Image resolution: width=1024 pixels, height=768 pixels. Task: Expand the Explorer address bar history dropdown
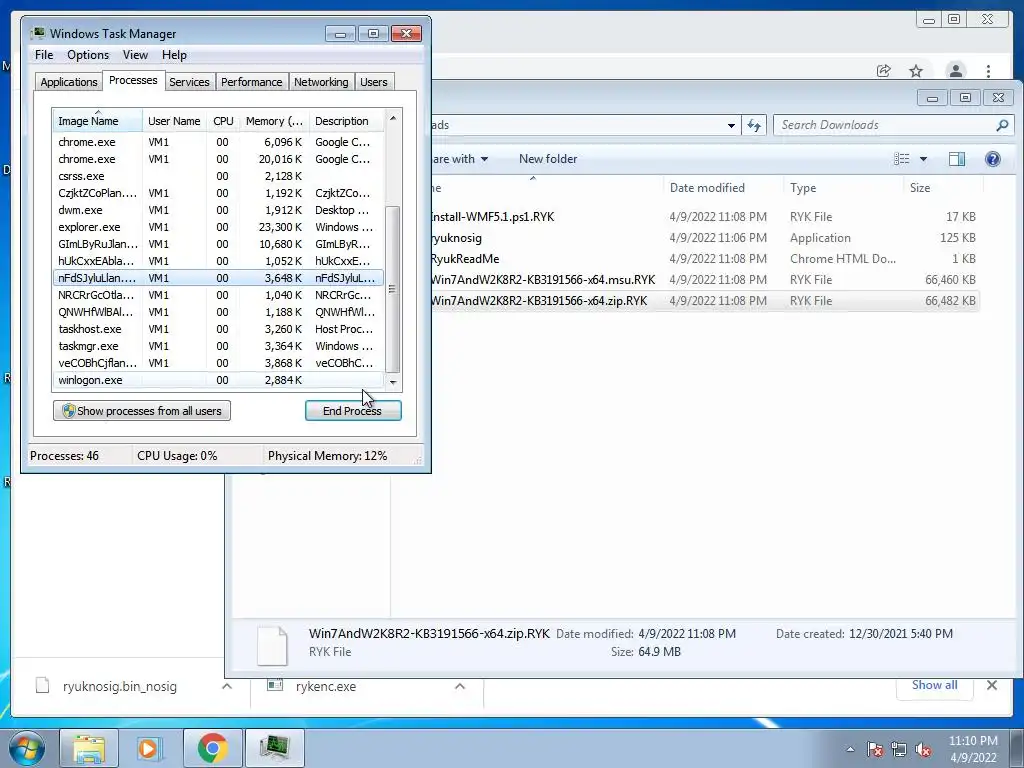(x=731, y=125)
